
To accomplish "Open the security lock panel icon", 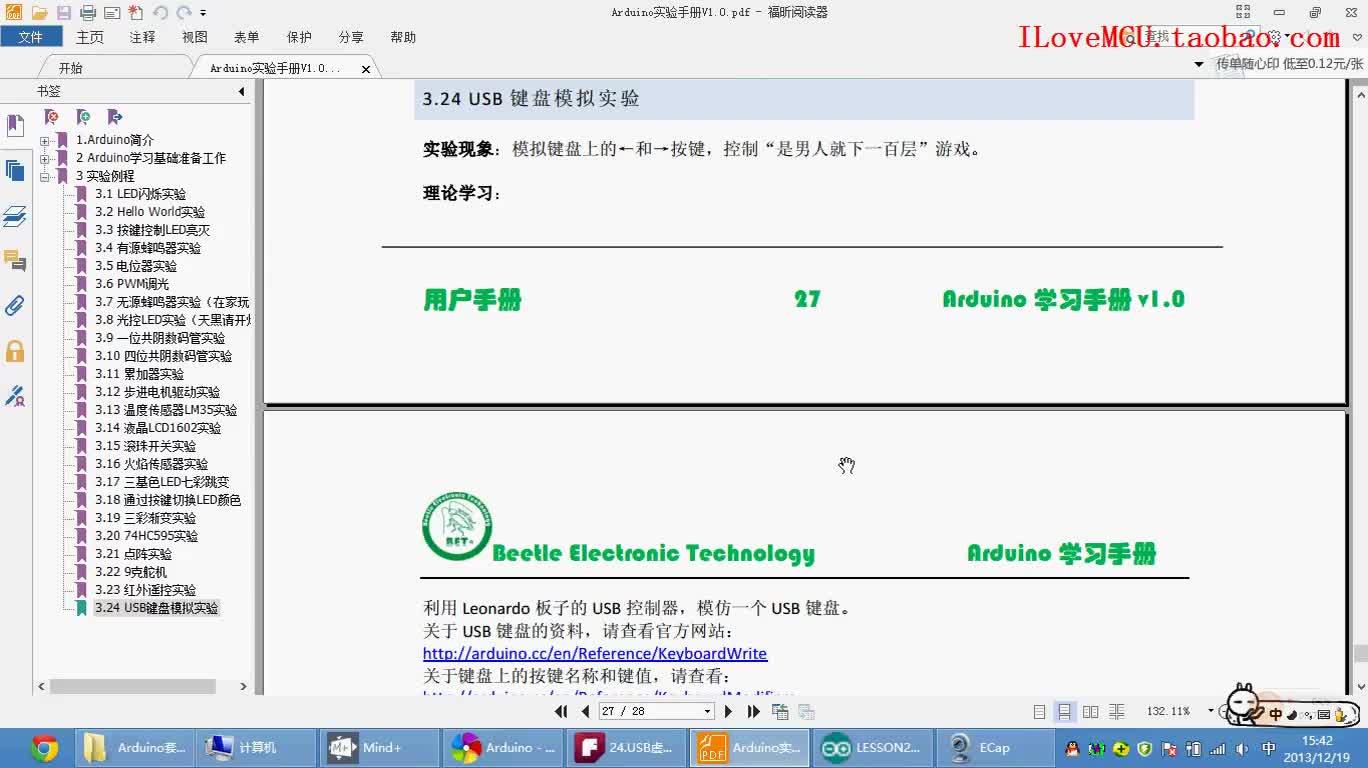I will coord(15,351).
